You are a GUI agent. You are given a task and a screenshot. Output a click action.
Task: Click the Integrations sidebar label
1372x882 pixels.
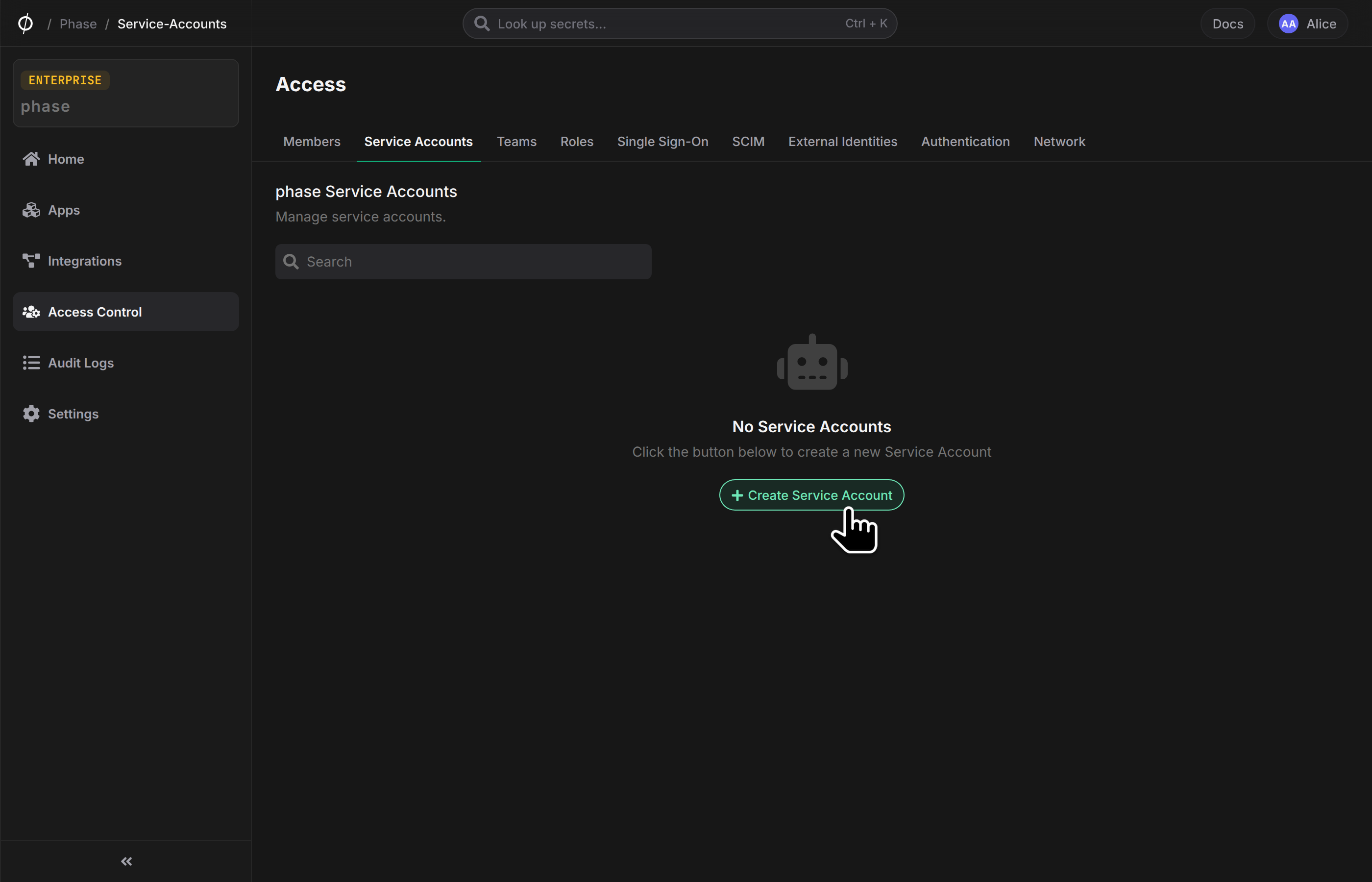point(85,261)
